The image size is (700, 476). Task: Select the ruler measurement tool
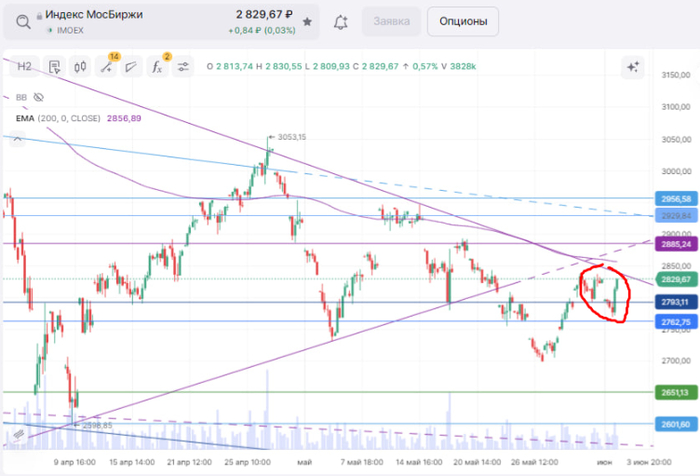tap(132, 67)
